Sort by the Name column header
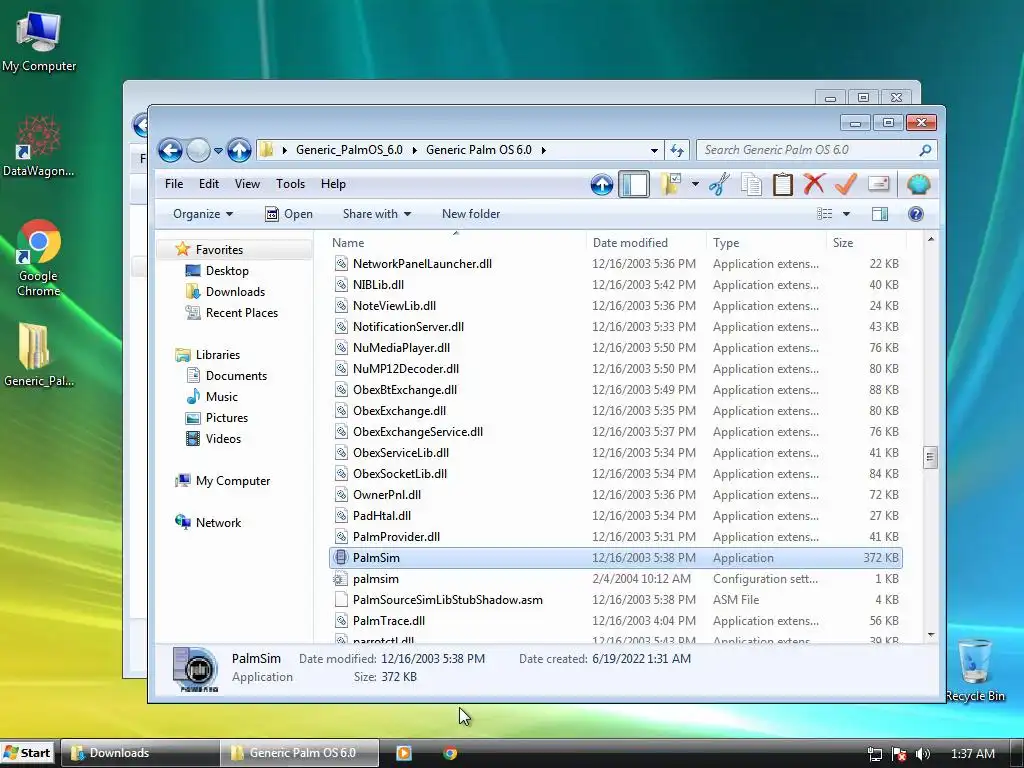 [x=456, y=243]
